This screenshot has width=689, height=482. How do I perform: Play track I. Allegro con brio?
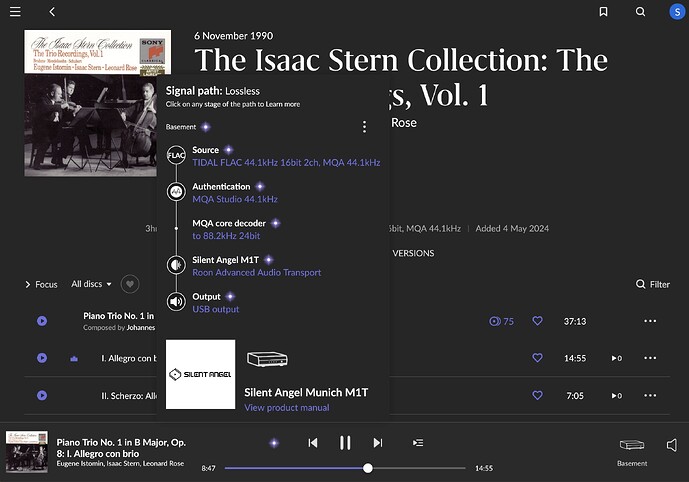[x=42, y=358]
